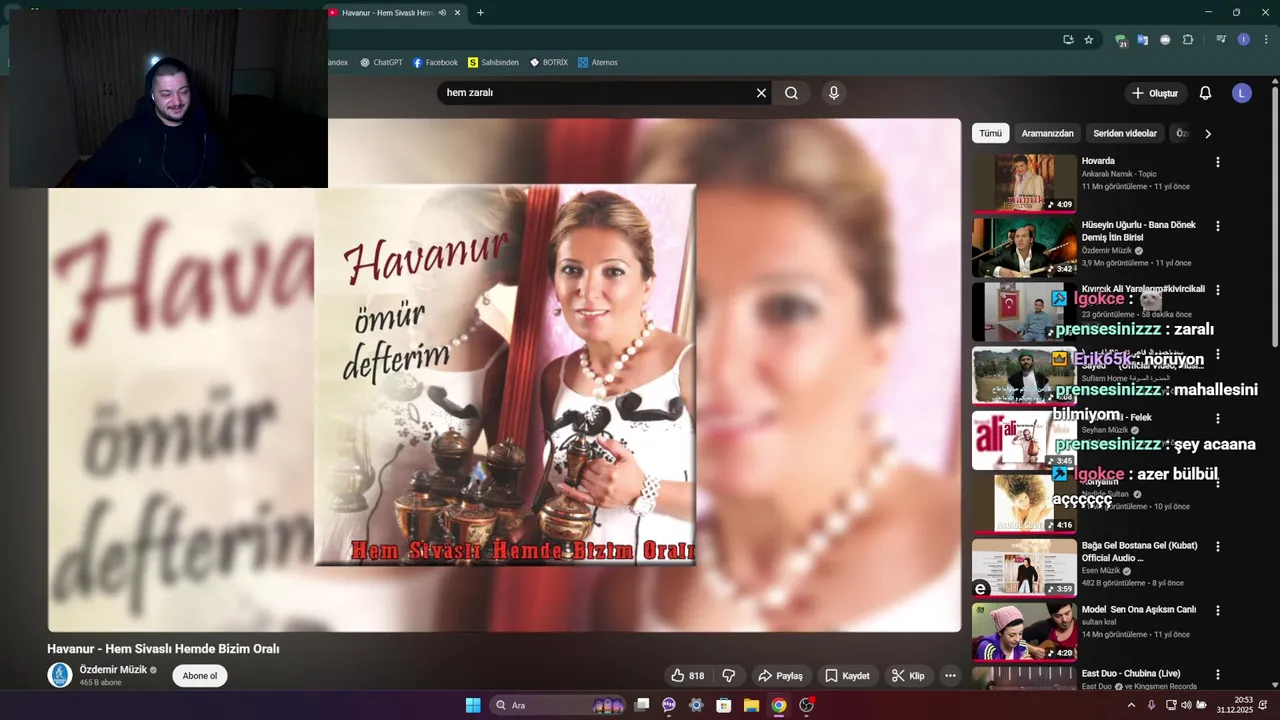
Task: Like the video with 818 likes
Action: tap(687, 676)
